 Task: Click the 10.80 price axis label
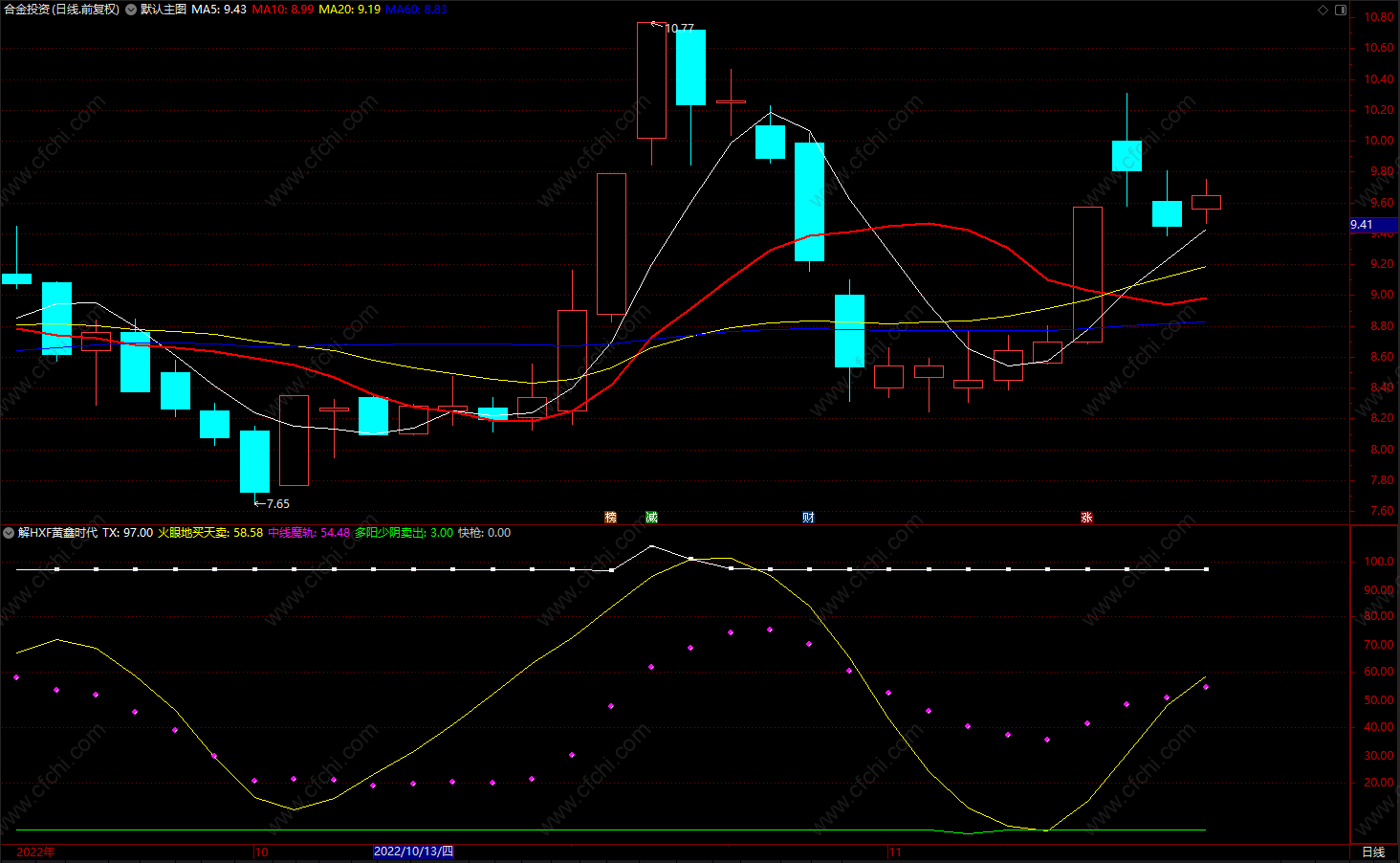(1379, 17)
